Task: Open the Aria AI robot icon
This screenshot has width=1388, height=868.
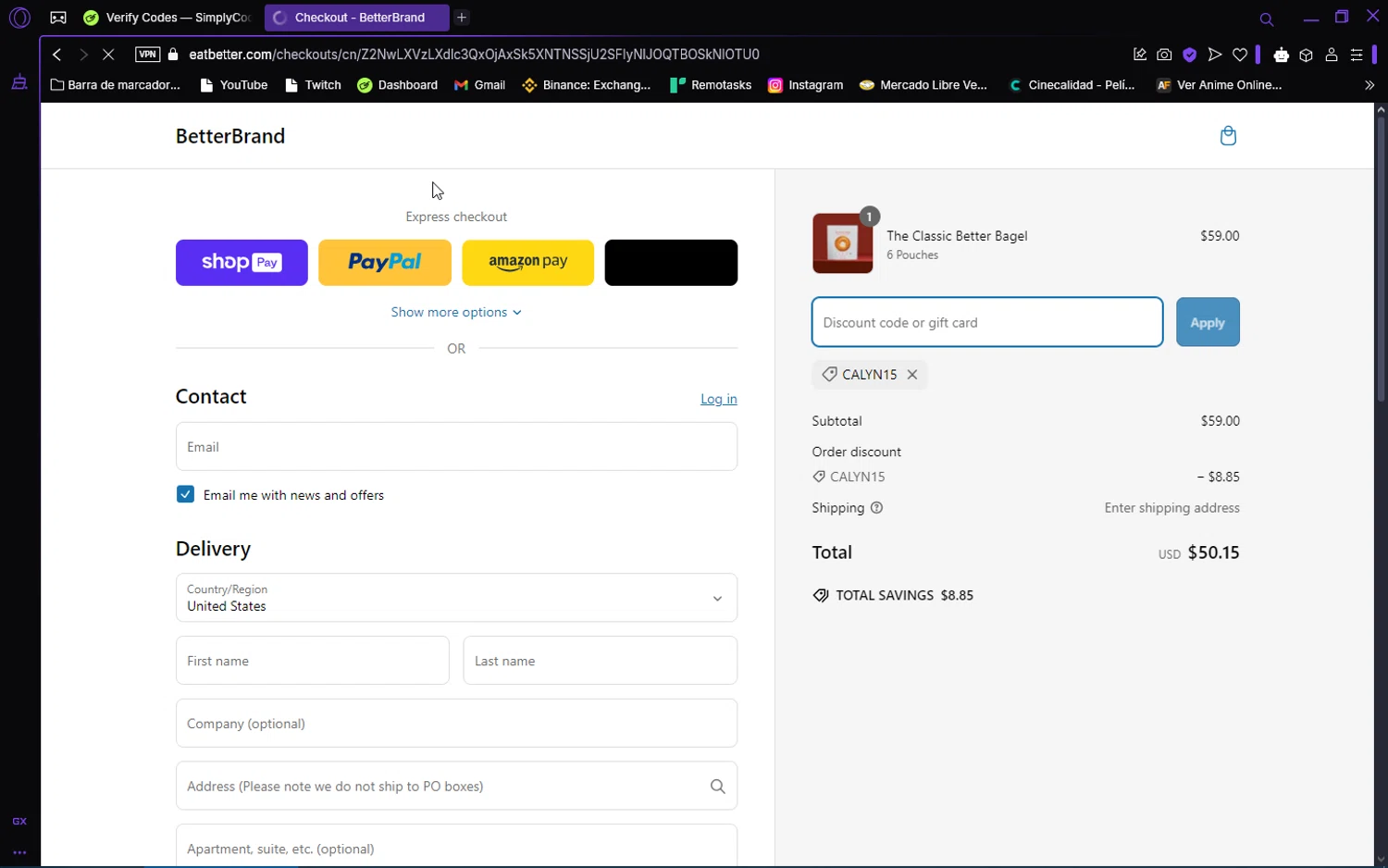Action: 1281,55
